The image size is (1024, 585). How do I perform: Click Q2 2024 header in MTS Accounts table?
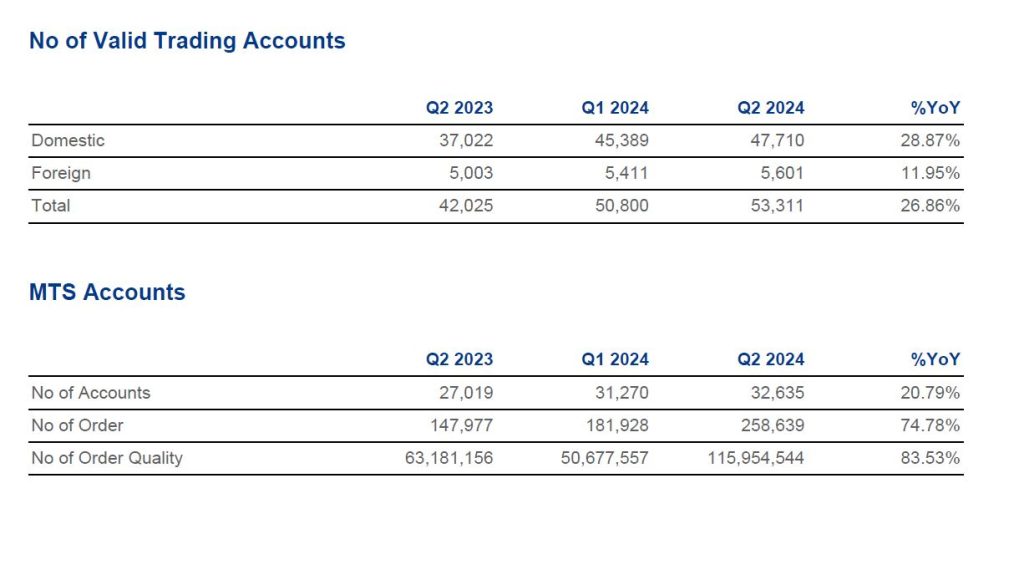(x=771, y=360)
